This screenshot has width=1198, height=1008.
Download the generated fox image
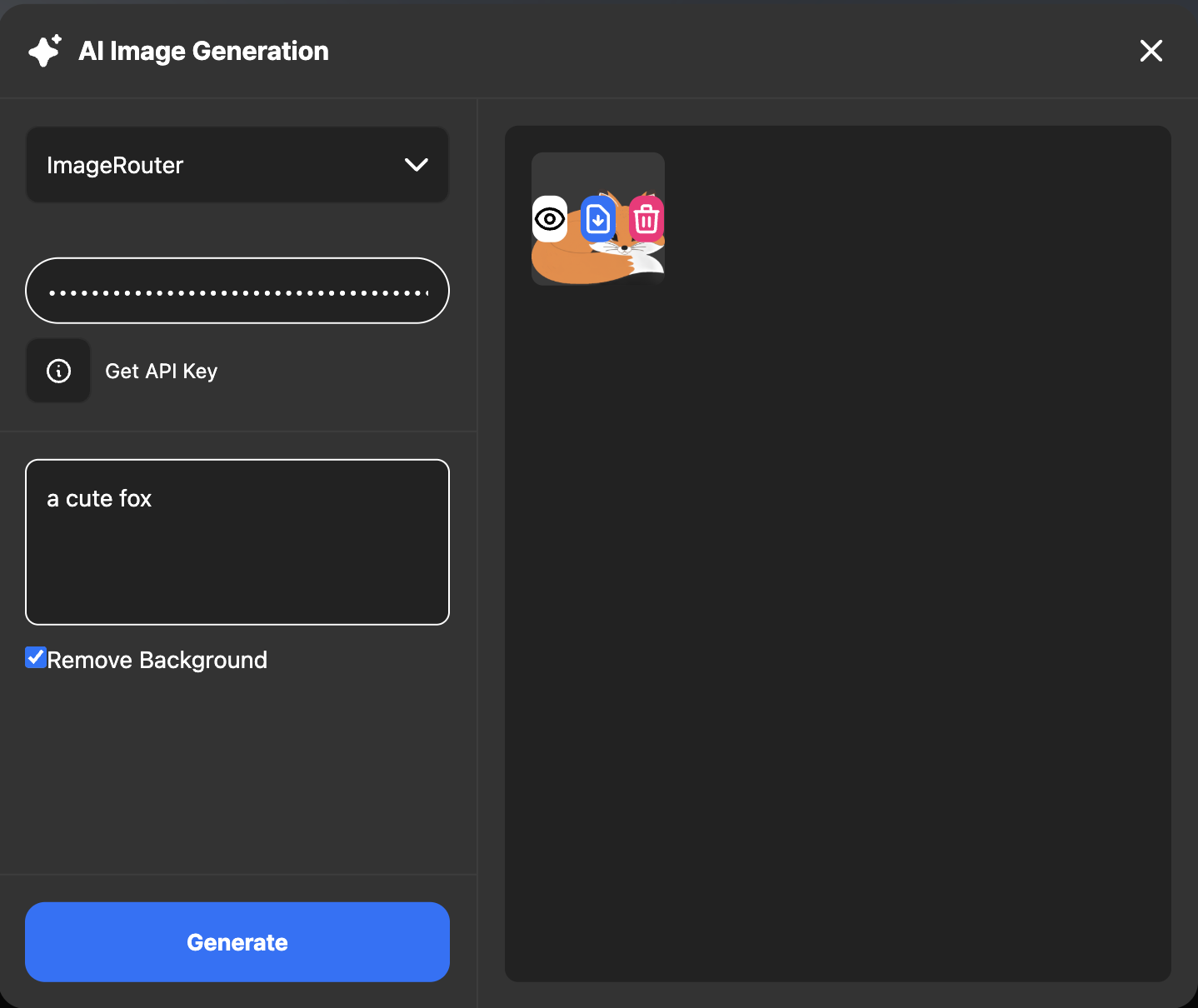[598, 219]
